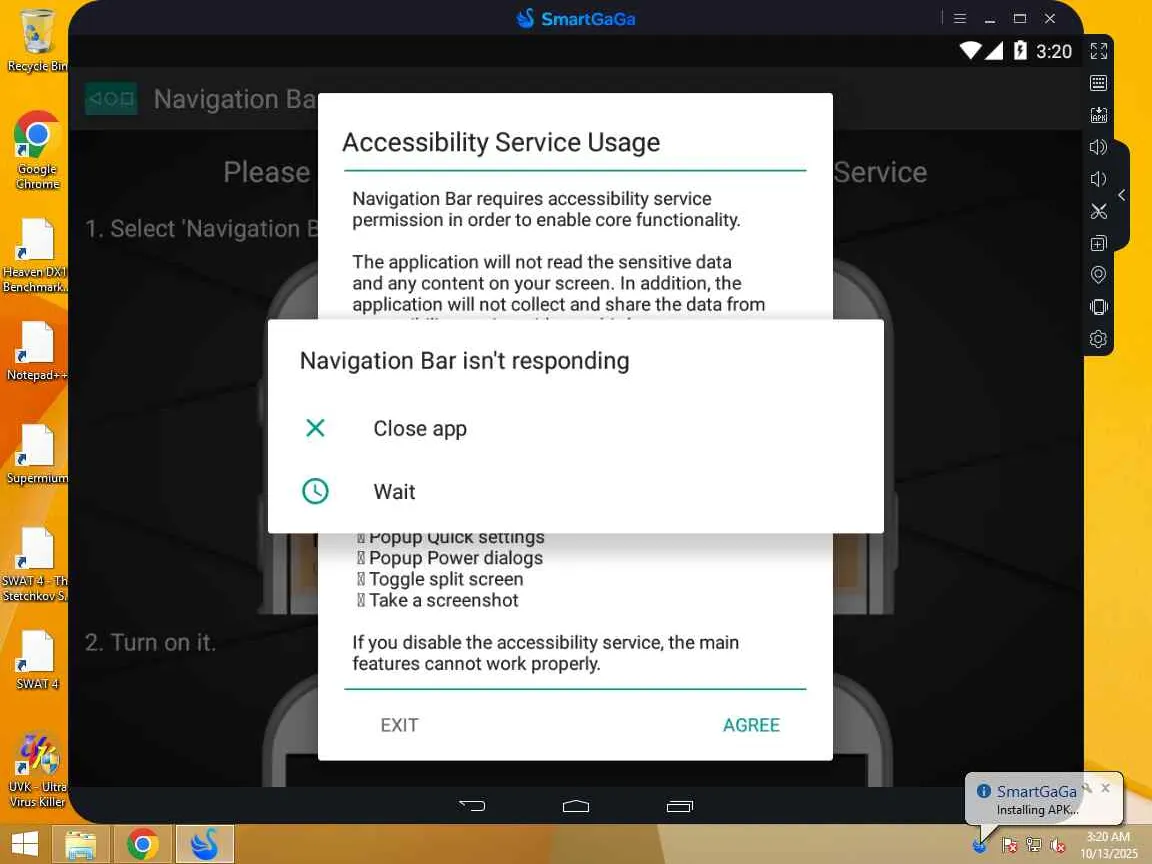Click SmartGaGa taskbar button

pos(205,844)
